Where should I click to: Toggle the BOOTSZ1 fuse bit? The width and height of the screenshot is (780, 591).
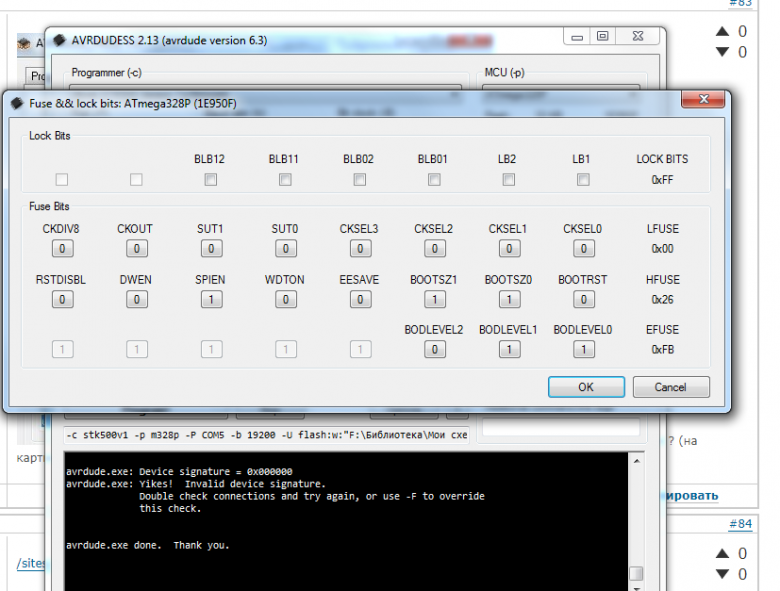pyautogui.click(x=435, y=299)
